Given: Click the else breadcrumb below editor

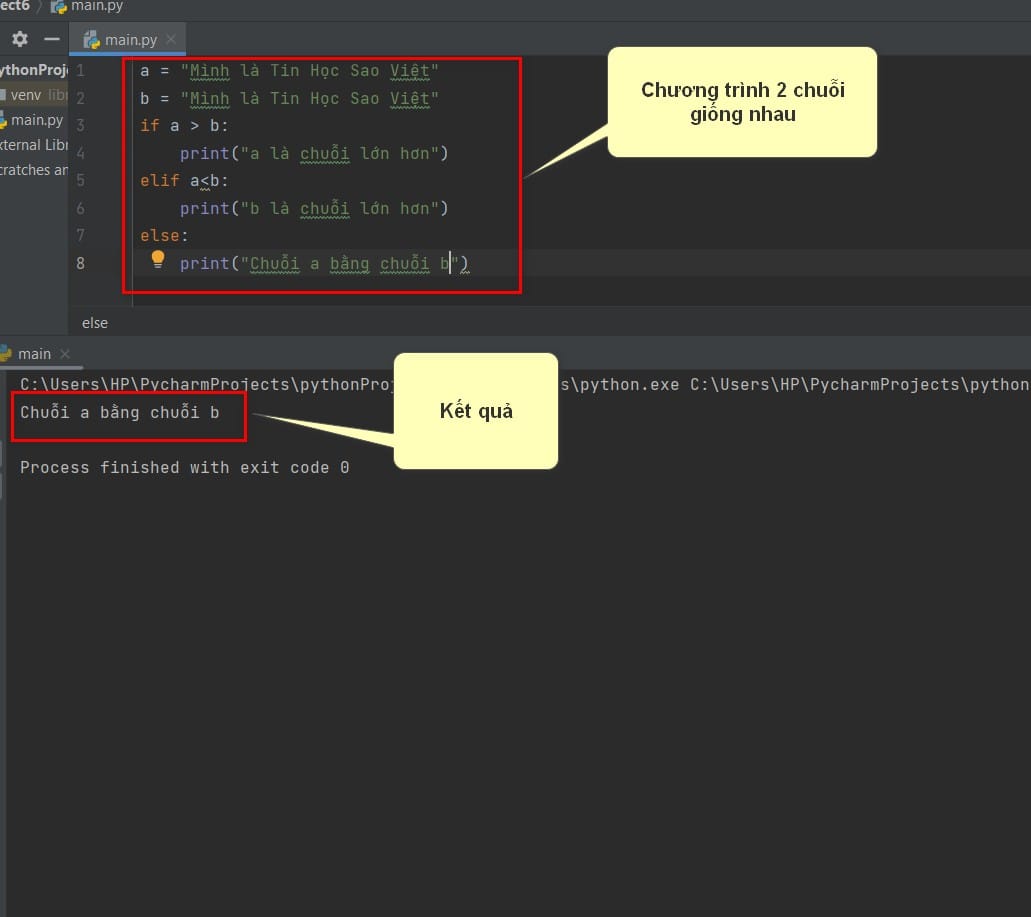Looking at the screenshot, I should pos(95,323).
